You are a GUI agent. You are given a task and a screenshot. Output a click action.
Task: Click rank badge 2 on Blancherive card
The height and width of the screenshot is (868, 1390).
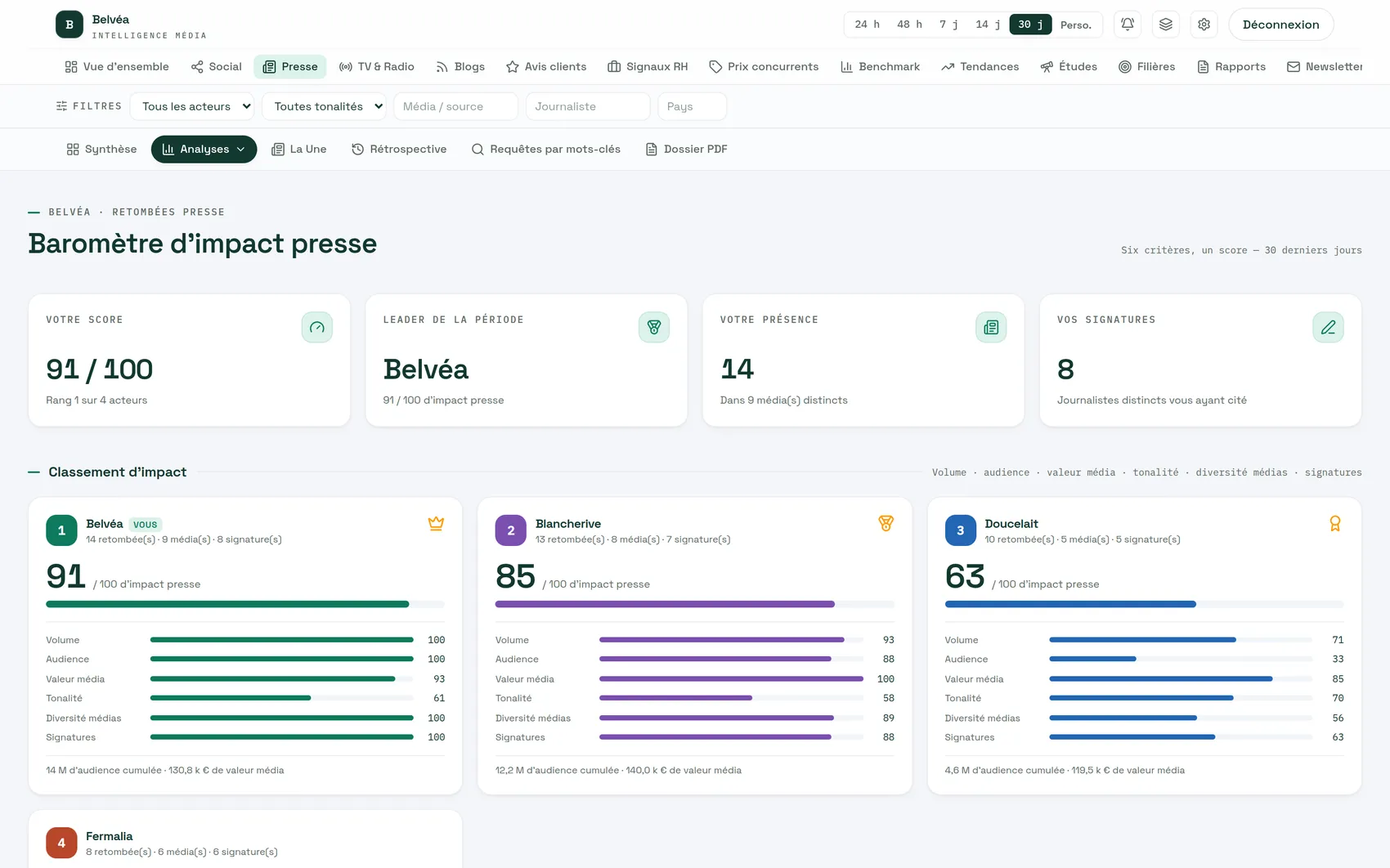[x=511, y=530]
